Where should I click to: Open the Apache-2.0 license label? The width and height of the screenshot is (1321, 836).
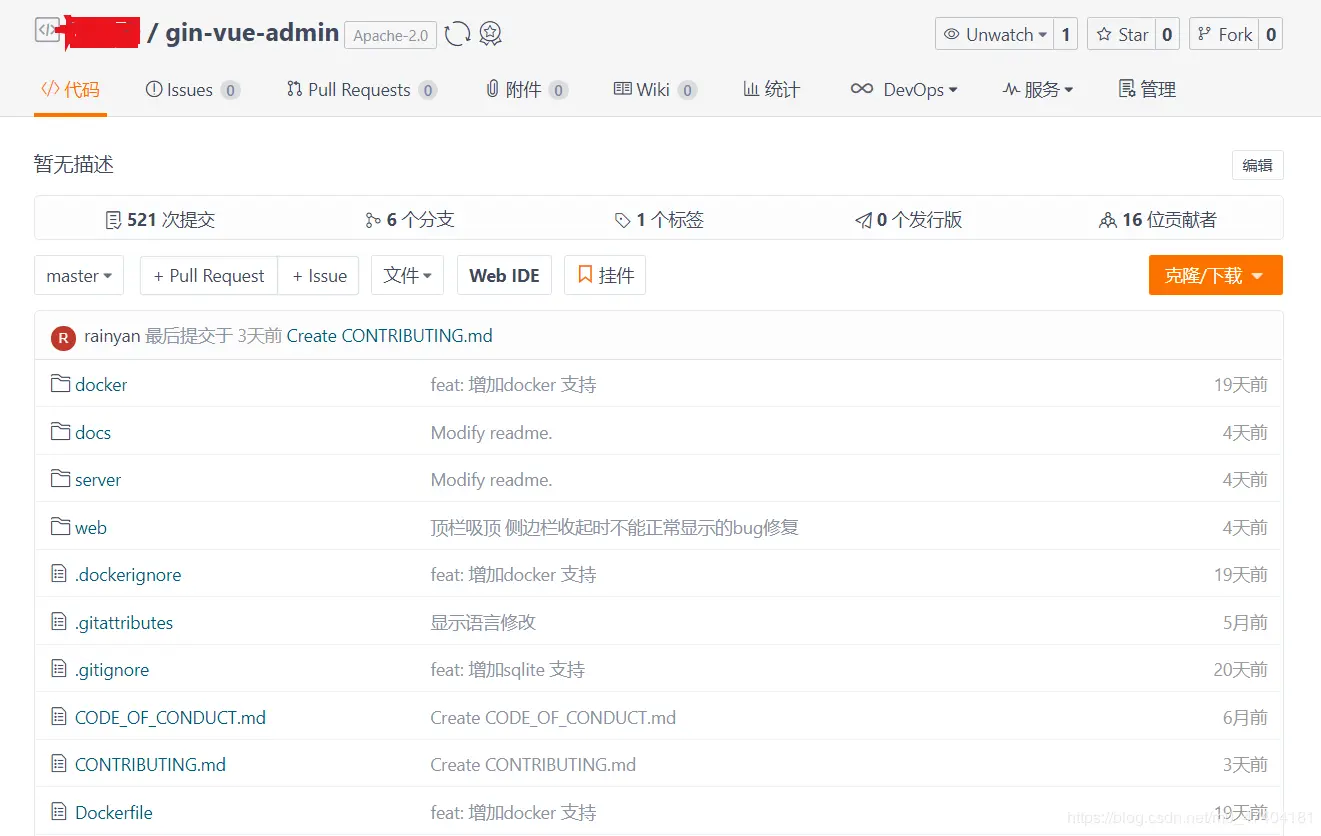click(390, 35)
